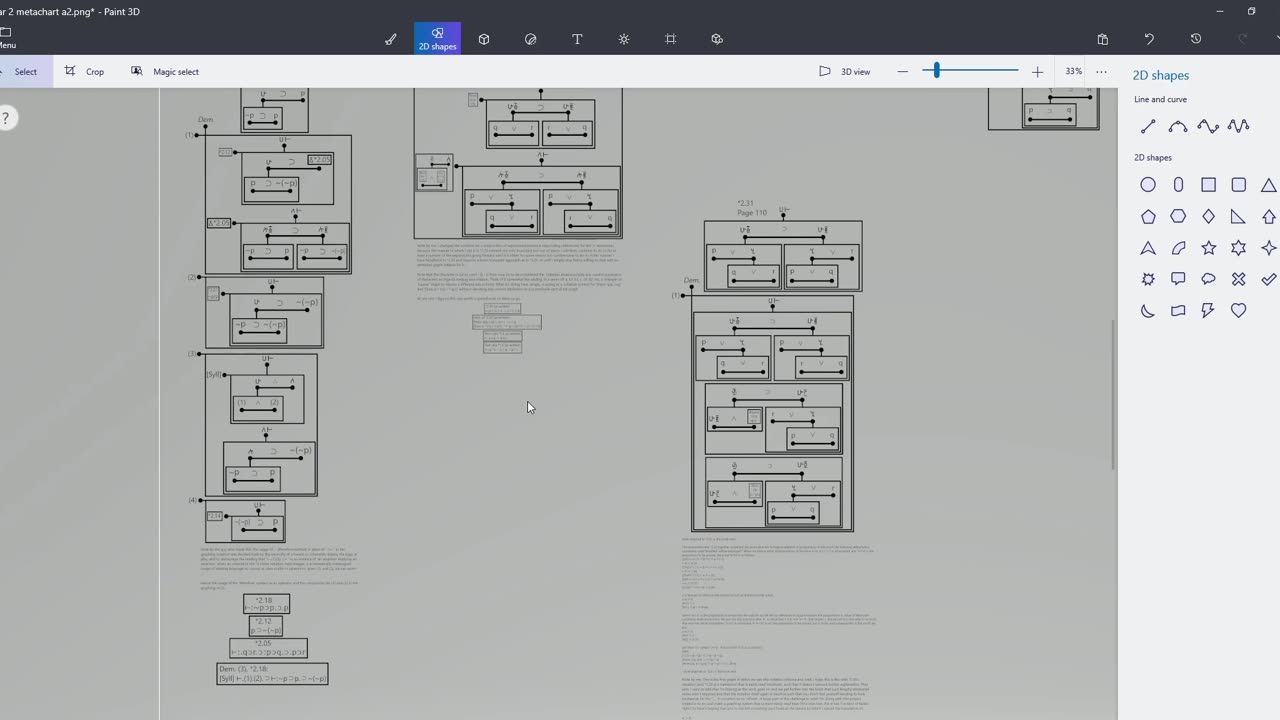Select the Arrowhead shape
1280x720 pixels.
pyautogui.click(x=1148, y=248)
